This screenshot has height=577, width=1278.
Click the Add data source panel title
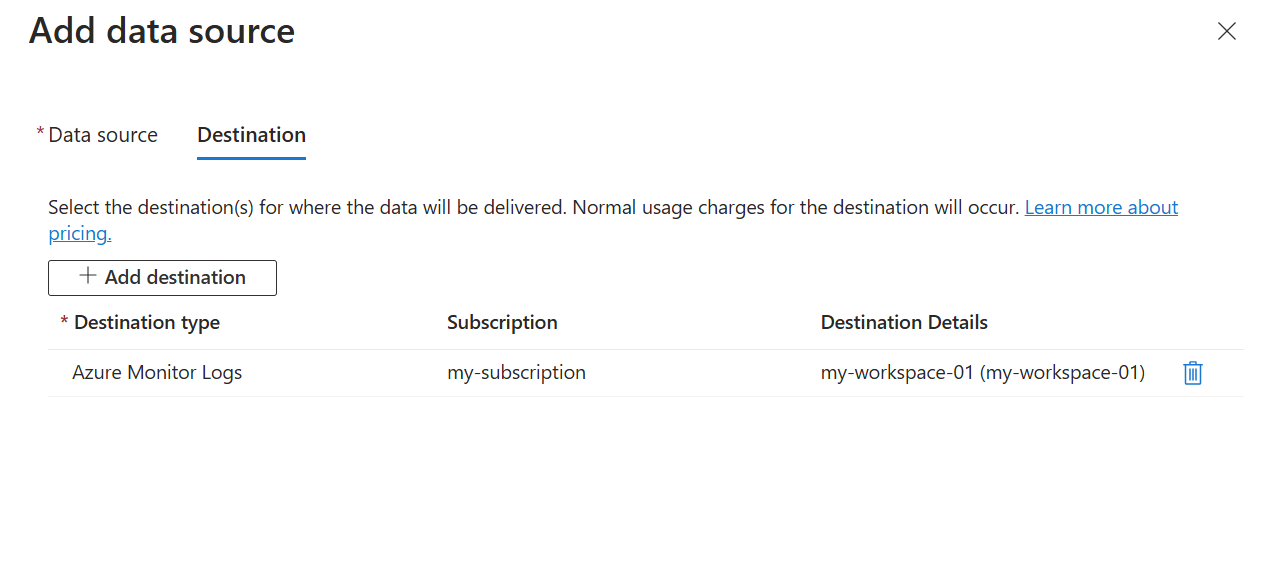point(162,31)
